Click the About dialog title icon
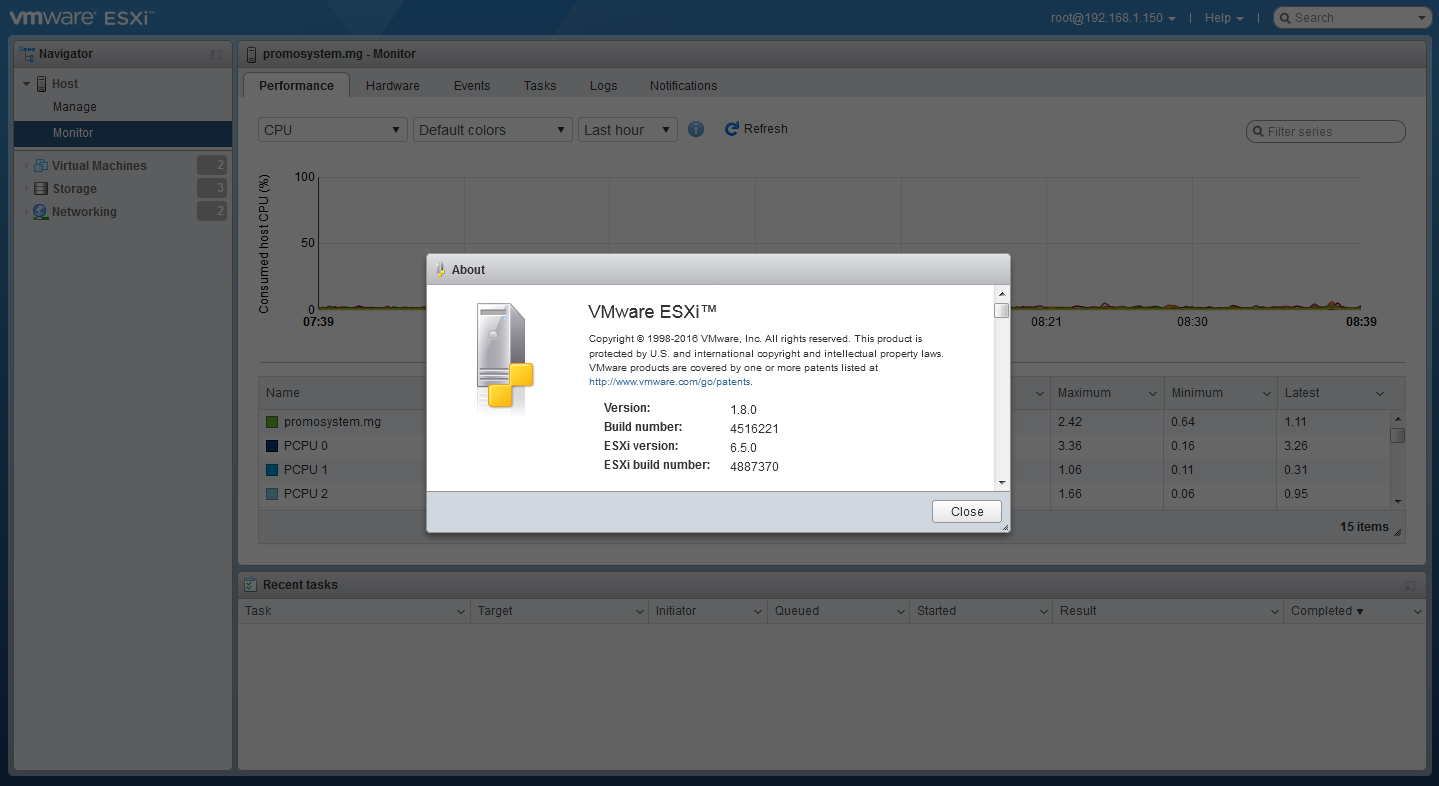Image resolution: width=1439 pixels, height=786 pixels. 440,270
